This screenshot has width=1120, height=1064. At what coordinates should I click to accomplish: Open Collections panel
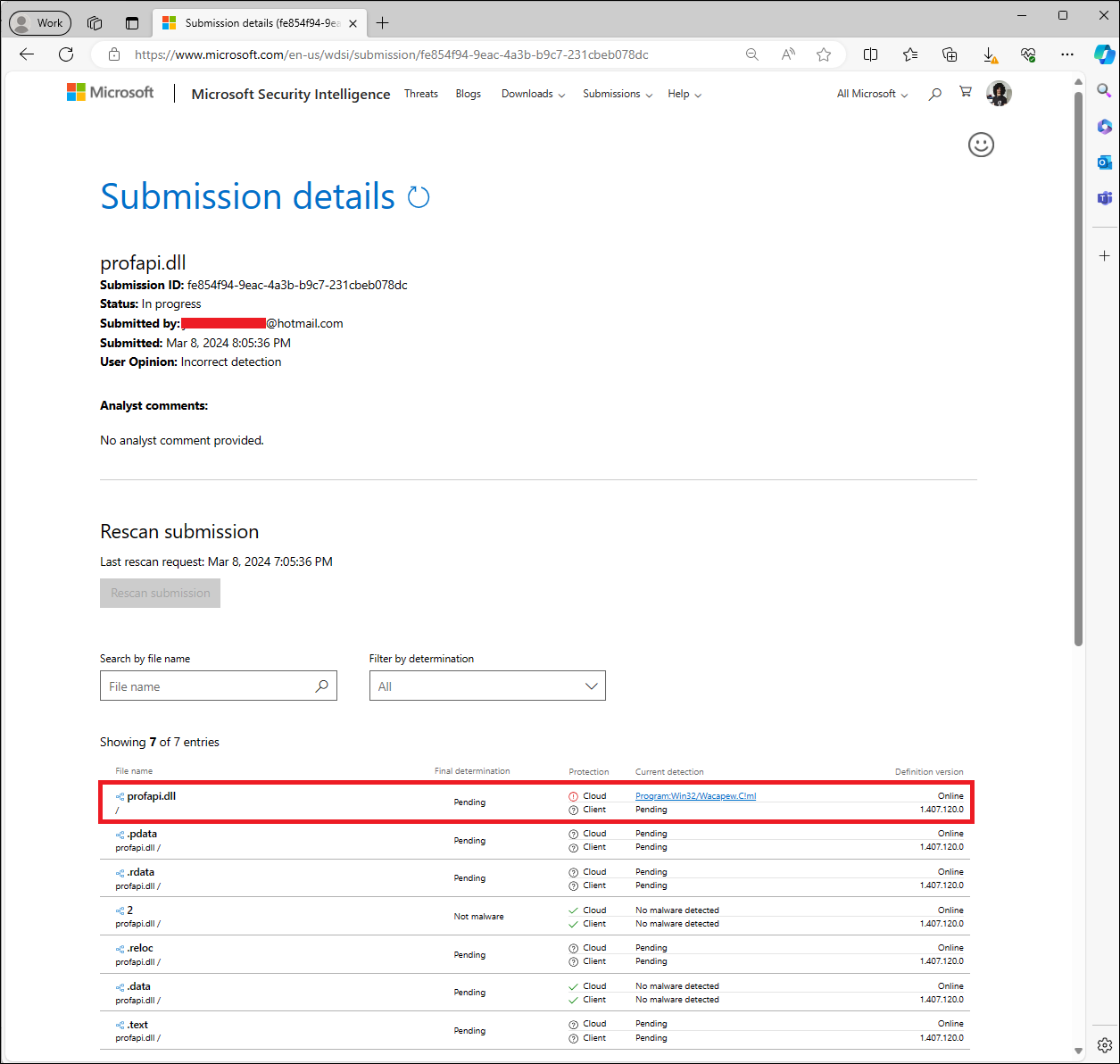(x=950, y=54)
